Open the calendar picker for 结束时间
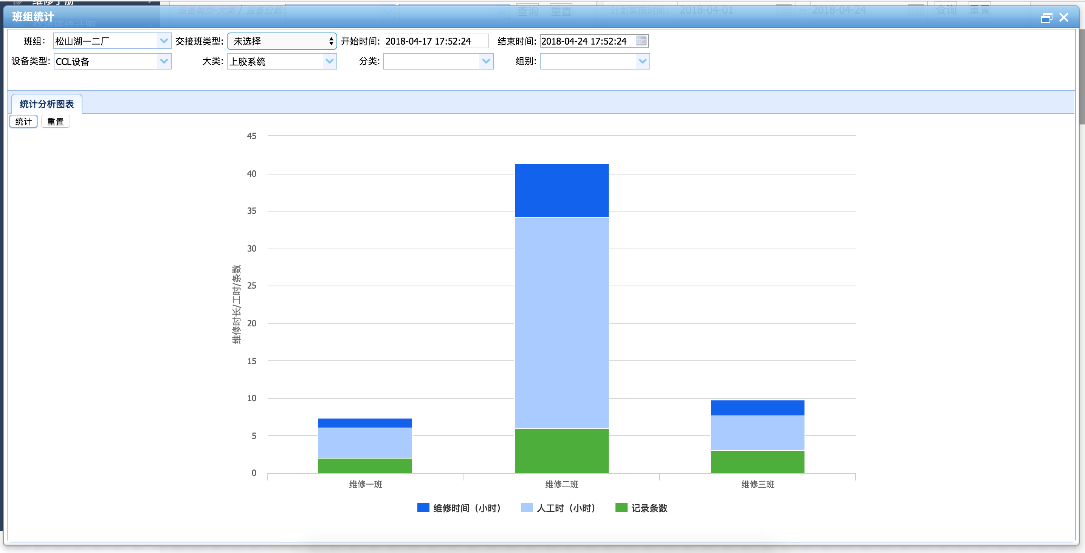 point(642,41)
